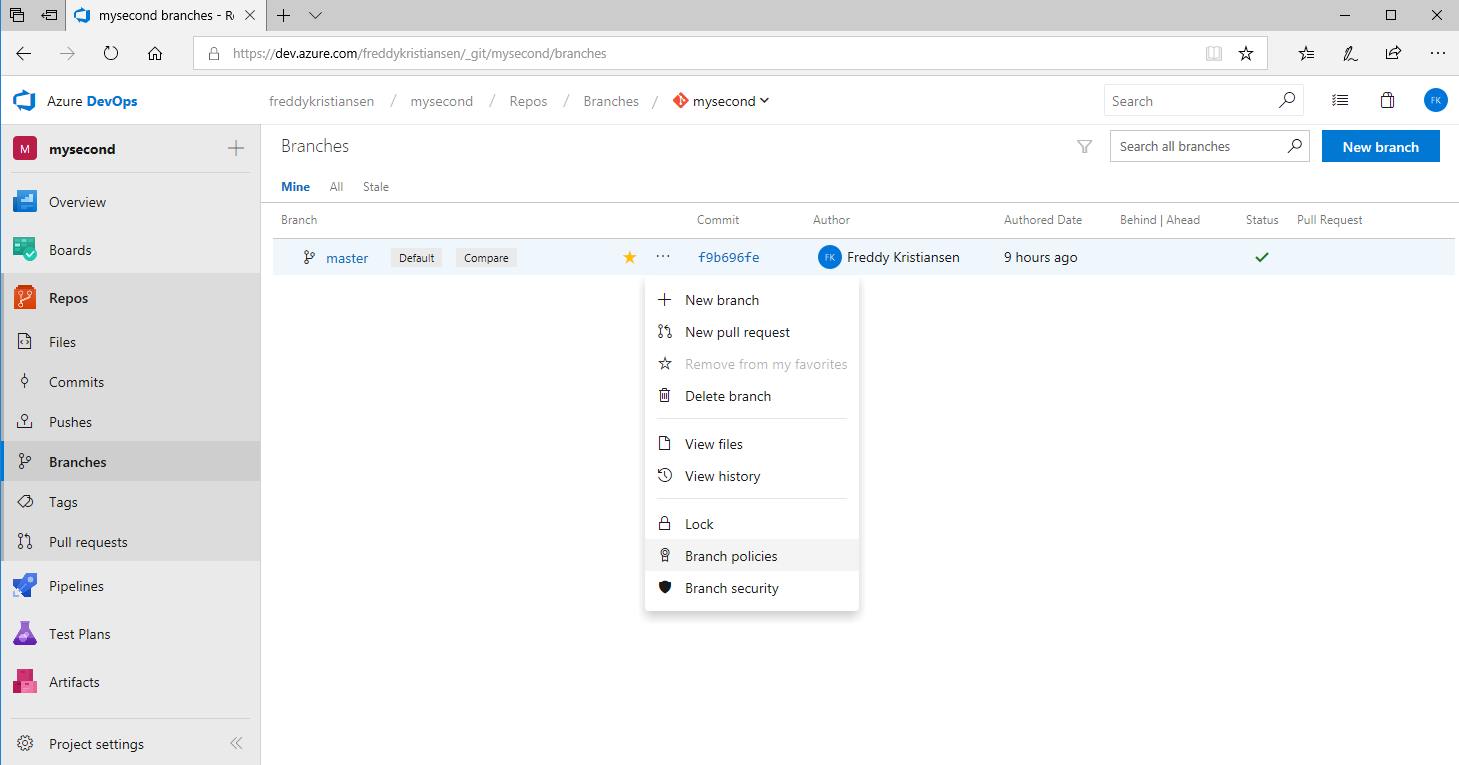The width and height of the screenshot is (1459, 765).
Task: Click the New branch blue button
Action: (1380, 147)
